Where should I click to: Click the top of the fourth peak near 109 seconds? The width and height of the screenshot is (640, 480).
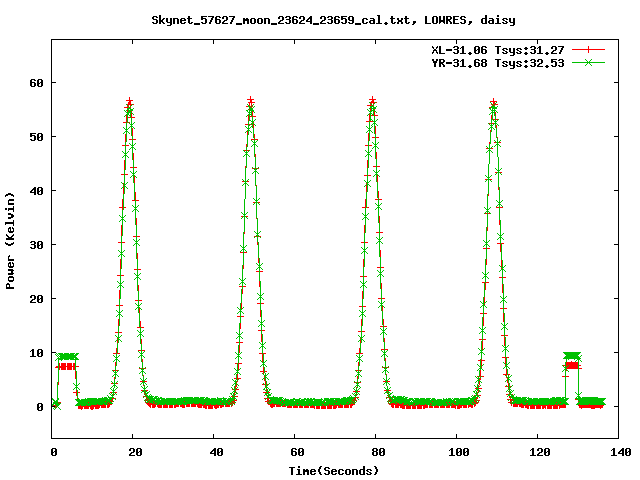click(x=493, y=103)
